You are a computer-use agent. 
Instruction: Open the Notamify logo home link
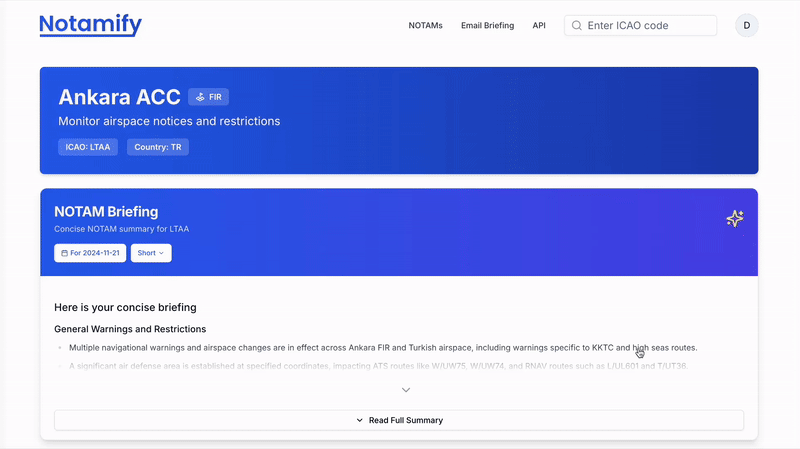90,24
